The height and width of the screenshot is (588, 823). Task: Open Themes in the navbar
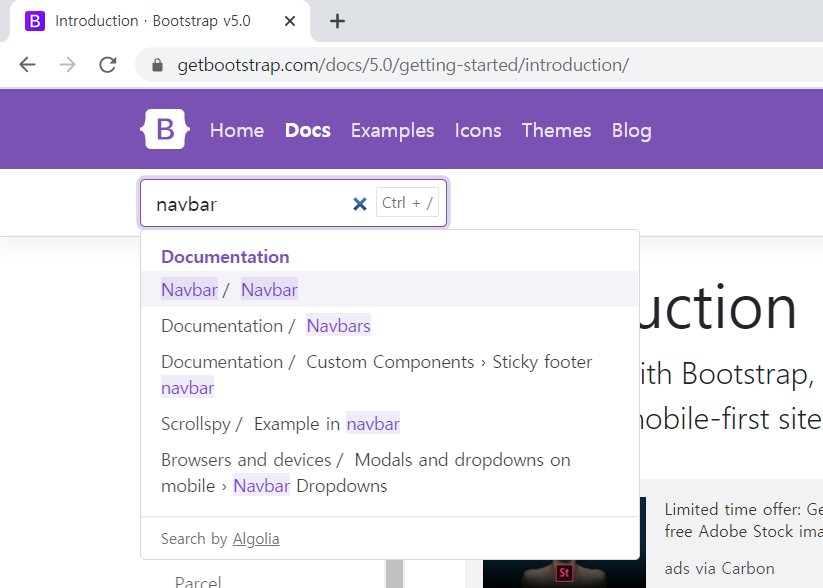(x=556, y=130)
